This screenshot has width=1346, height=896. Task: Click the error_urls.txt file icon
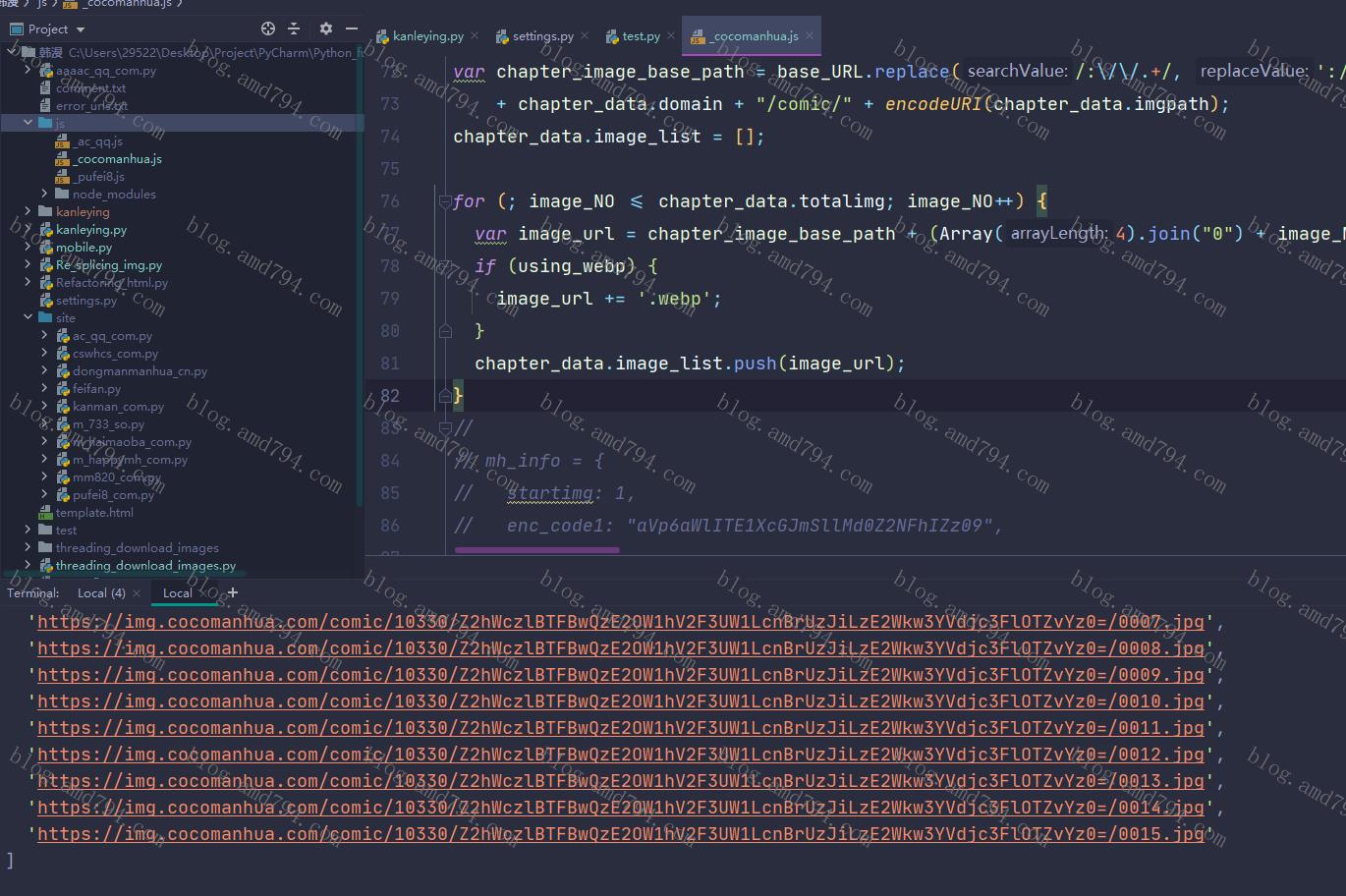pyautogui.click(x=45, y=105)
